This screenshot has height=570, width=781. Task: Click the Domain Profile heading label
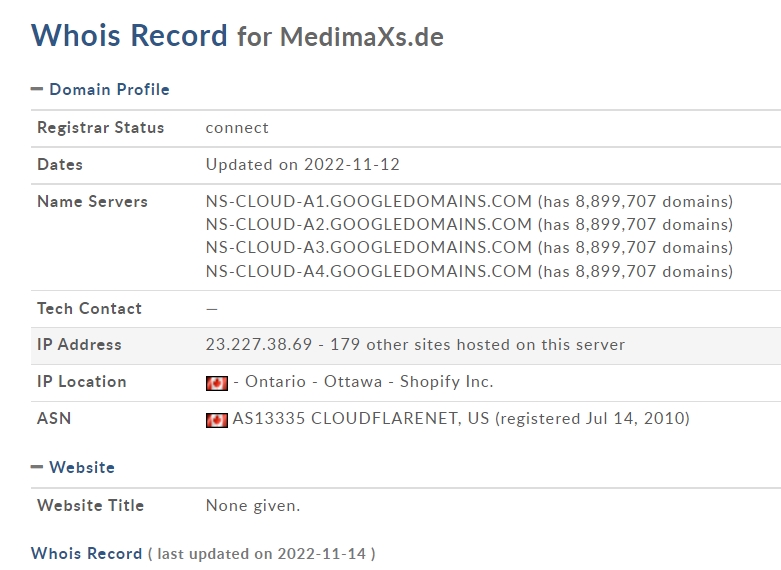(110, 90)
